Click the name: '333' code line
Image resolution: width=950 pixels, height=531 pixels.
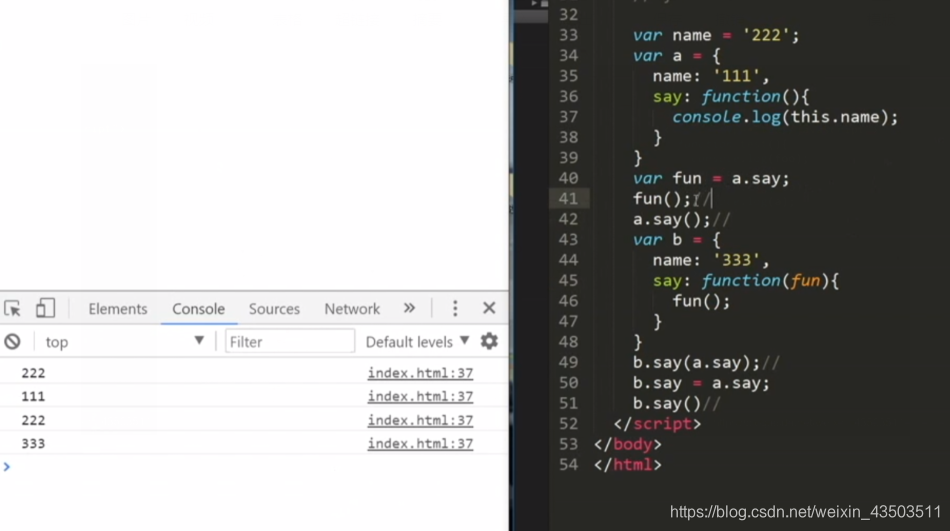click(x=711, y=260)
